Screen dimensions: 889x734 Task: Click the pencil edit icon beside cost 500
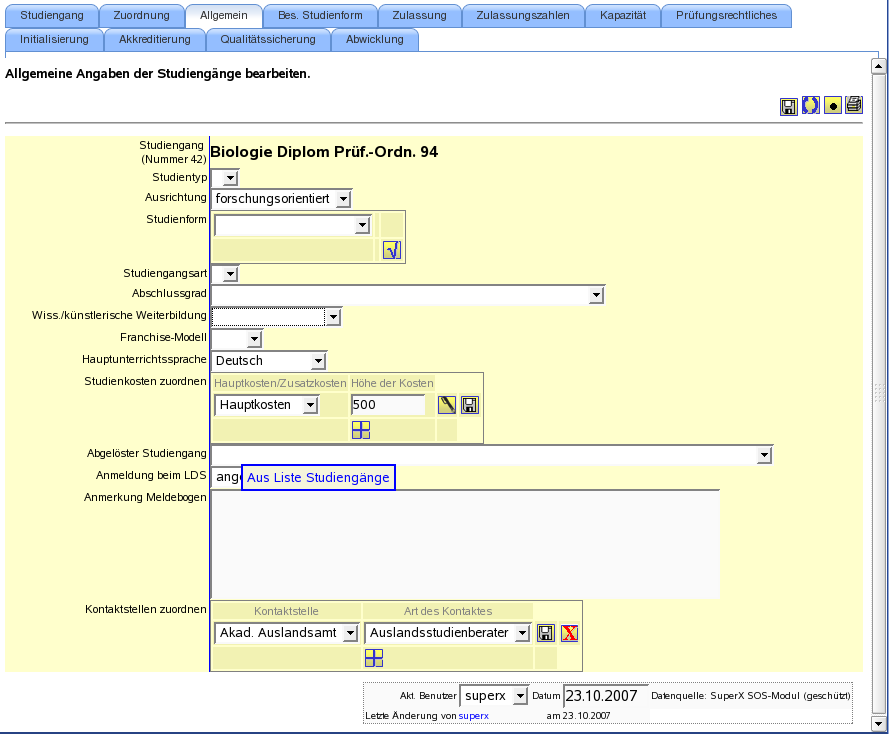[447, 405]
